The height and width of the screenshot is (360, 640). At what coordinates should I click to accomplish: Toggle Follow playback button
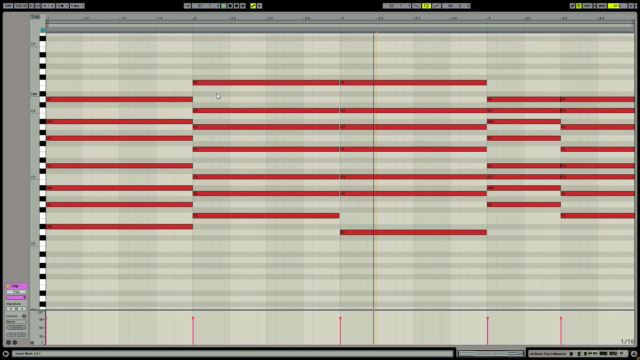click(x=187, y=6)
